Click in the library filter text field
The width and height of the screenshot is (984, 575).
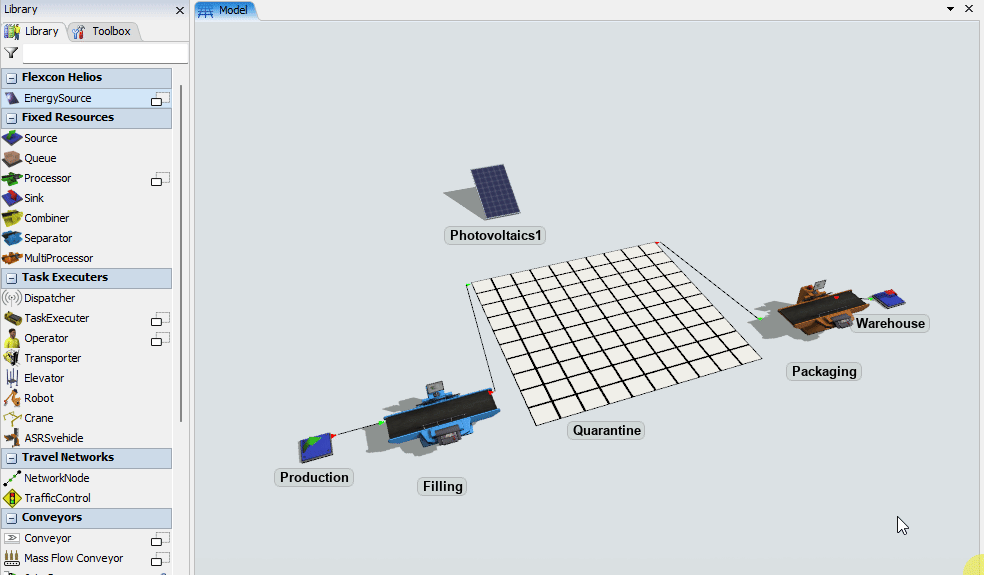click(105, 53)
